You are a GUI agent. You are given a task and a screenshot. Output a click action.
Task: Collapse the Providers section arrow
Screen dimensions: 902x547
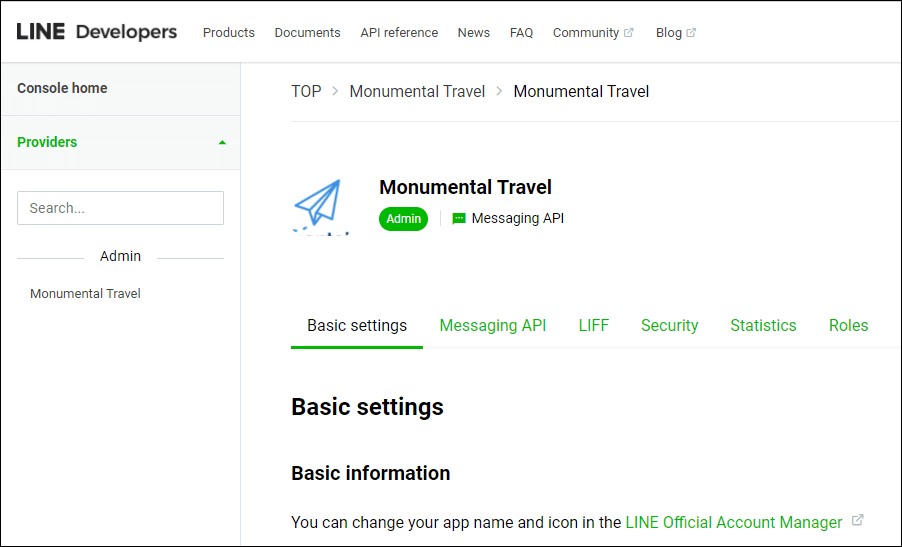pos(222,142)
